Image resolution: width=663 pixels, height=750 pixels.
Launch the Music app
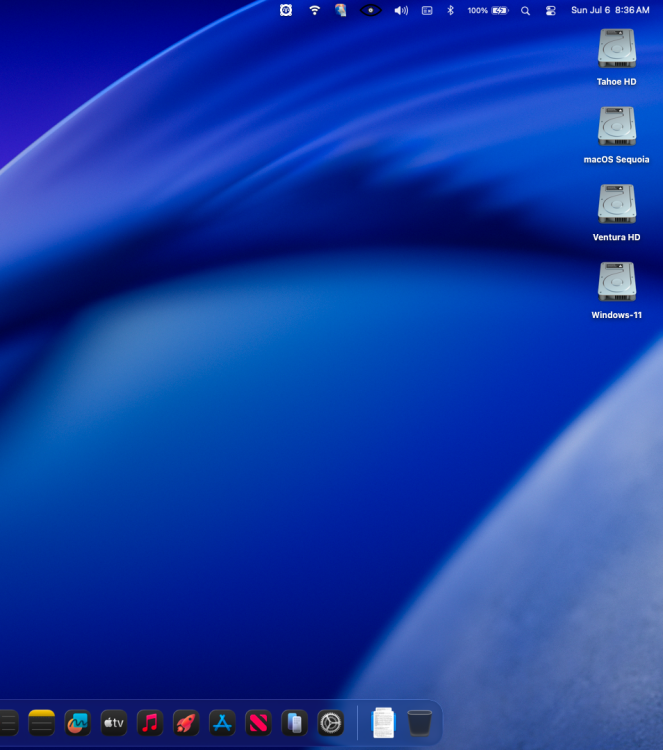point(150,723)
